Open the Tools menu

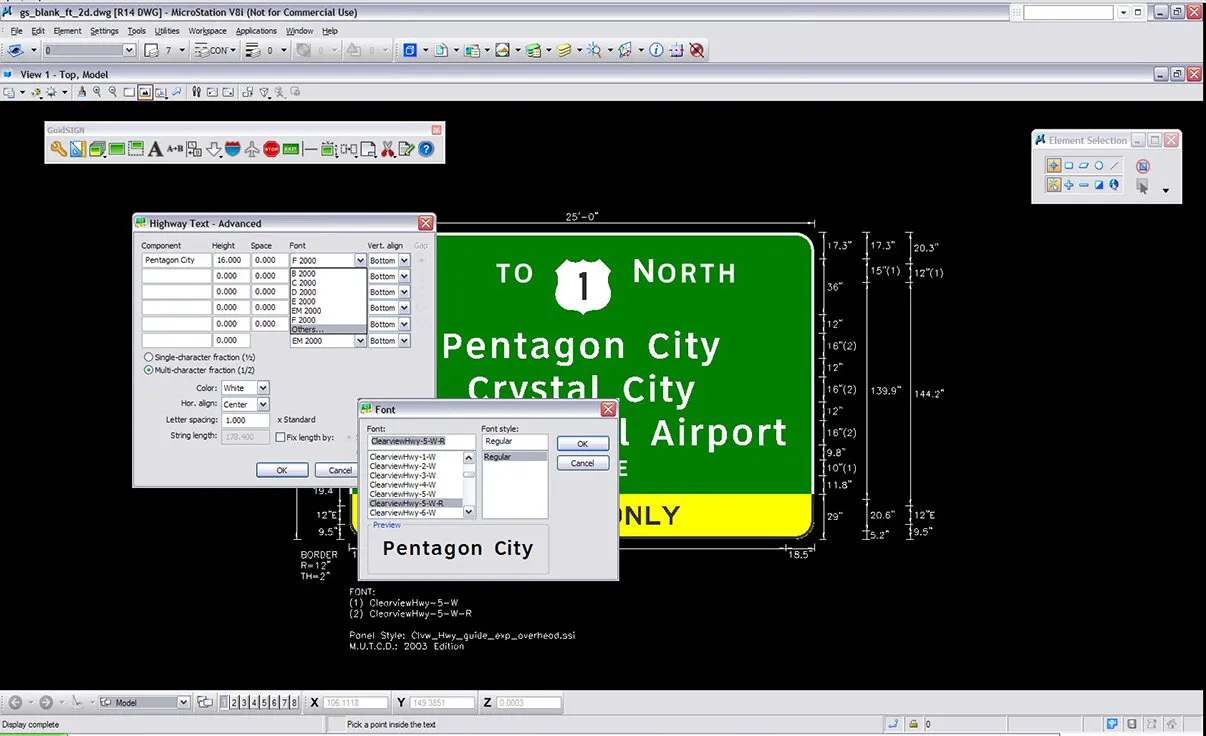[137, 31]
